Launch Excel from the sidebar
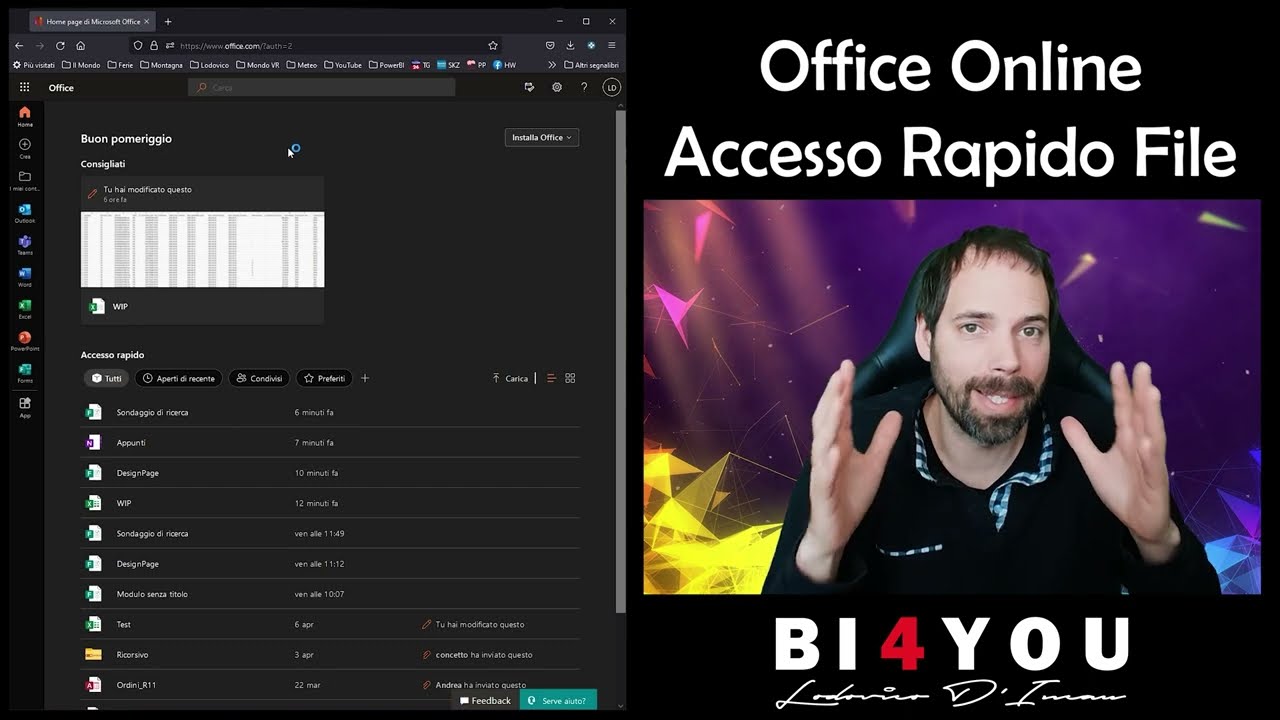1280x720 pixels. click(x=25, y=309)
